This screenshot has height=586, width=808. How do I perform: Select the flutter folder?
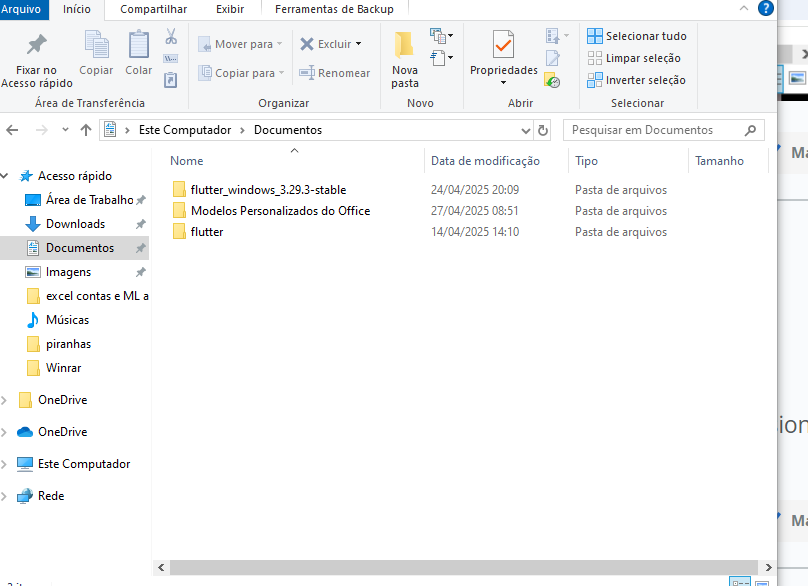pos(207,232)
